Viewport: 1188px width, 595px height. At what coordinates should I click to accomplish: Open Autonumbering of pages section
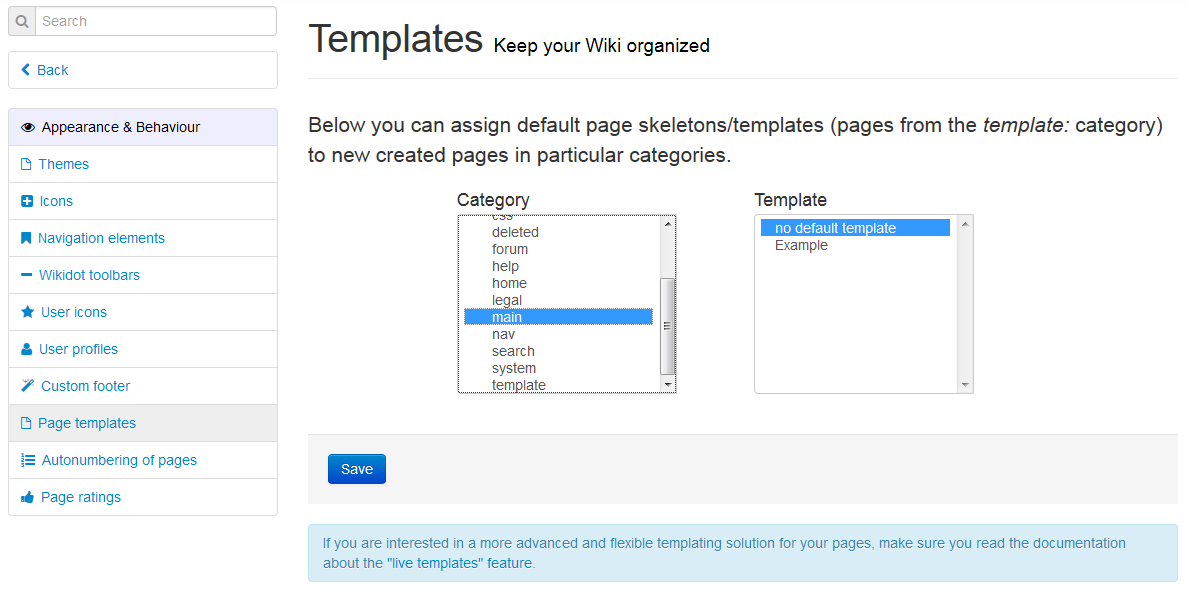click(x=119, y=460)
